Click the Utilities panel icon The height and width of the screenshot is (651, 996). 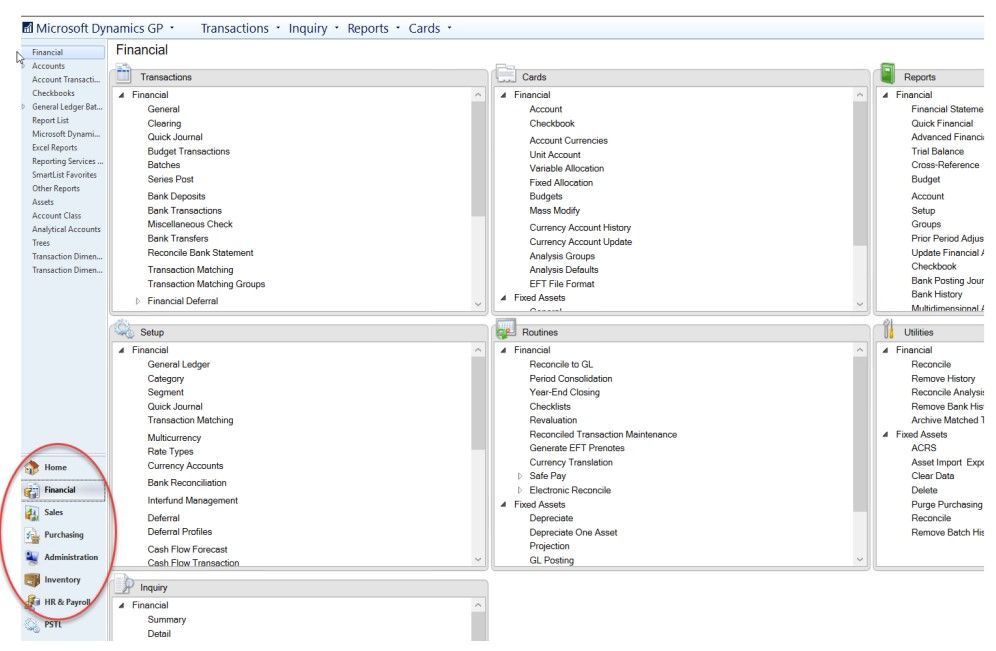(891, 331)
